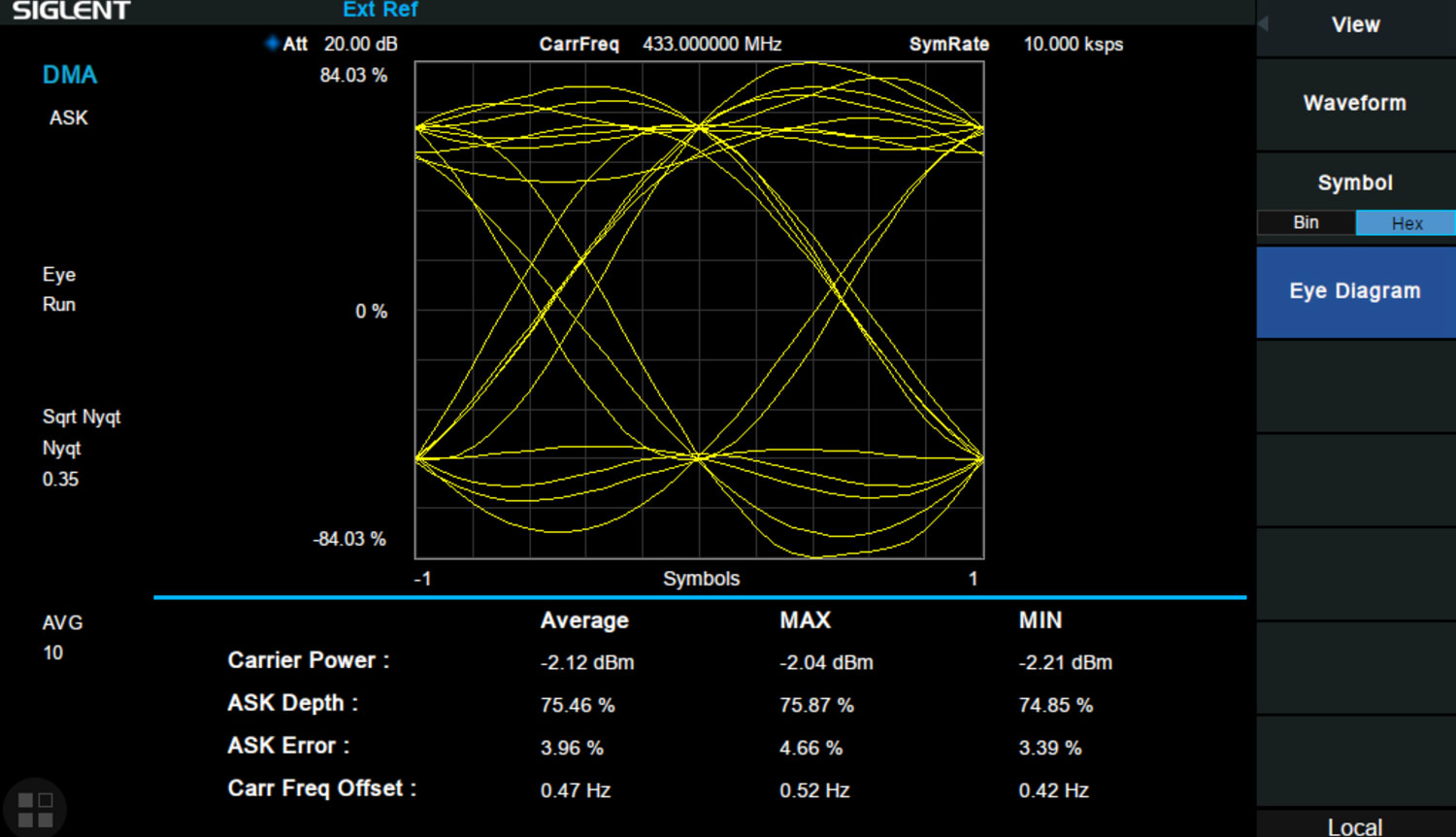The width and height of the screenshot is (1456, 837).
Task: Click the Siglent logo
Action: pos(68,11)
